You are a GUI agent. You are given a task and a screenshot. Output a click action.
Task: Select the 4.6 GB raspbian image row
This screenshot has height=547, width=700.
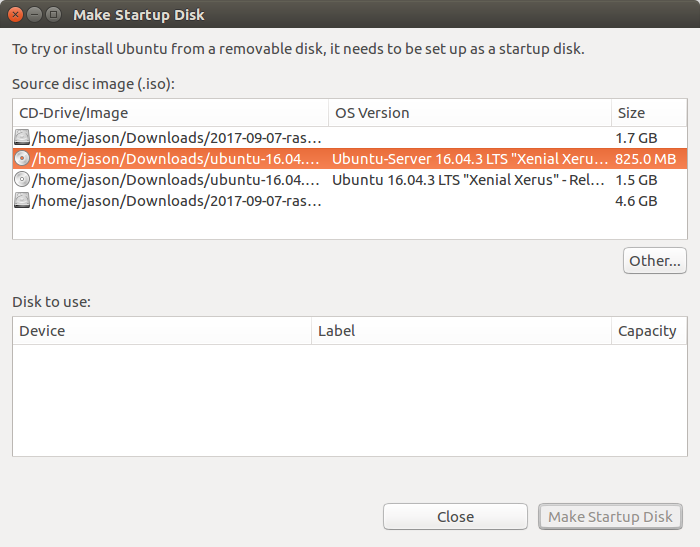[x=350, y=200]
